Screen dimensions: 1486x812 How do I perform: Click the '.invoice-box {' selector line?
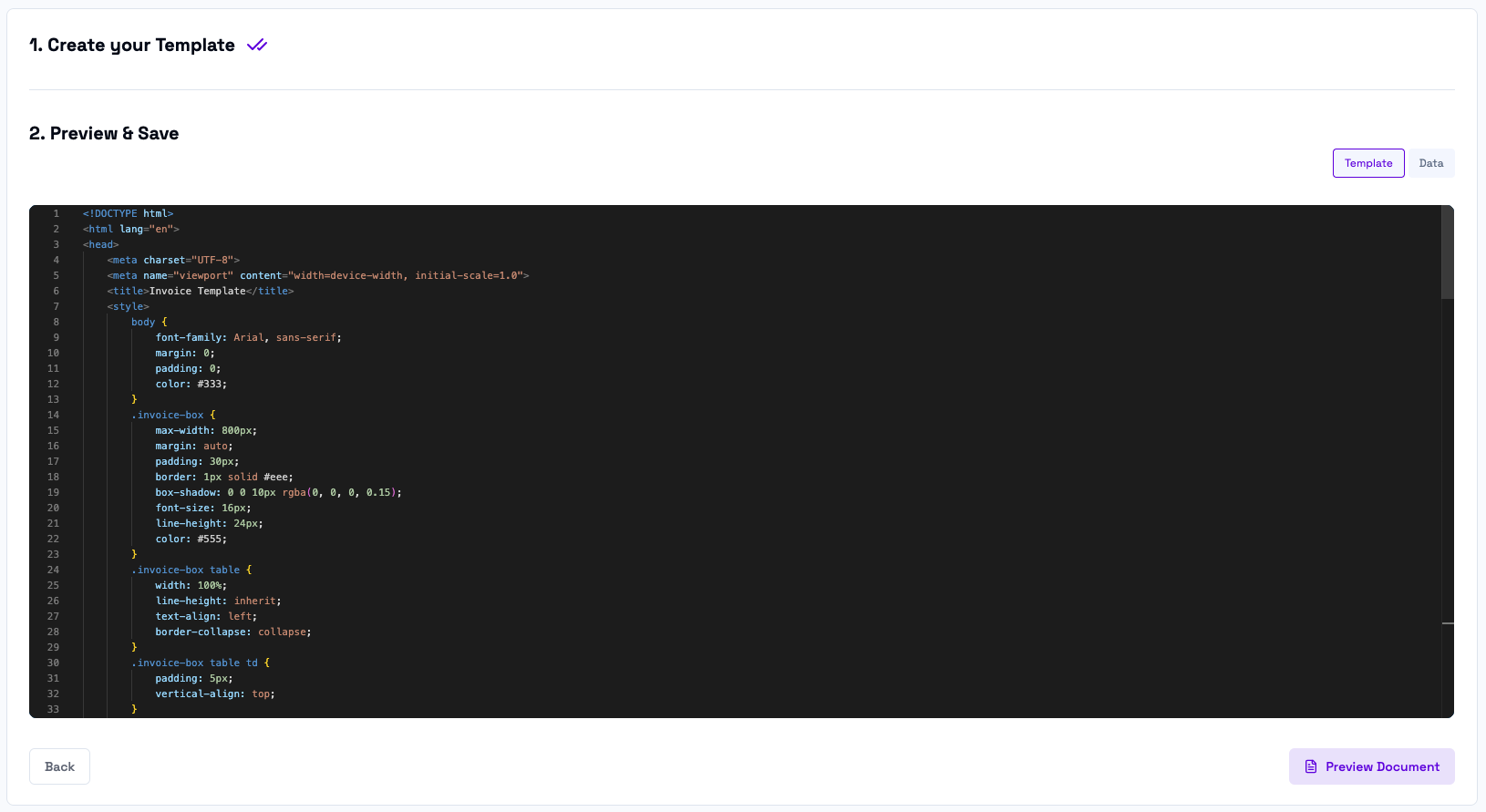click(x=173, y=415)
